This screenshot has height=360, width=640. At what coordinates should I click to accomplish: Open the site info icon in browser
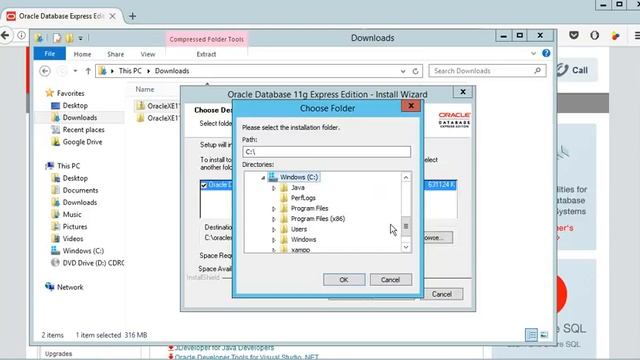pyautogui.click(x=21, y=36)
